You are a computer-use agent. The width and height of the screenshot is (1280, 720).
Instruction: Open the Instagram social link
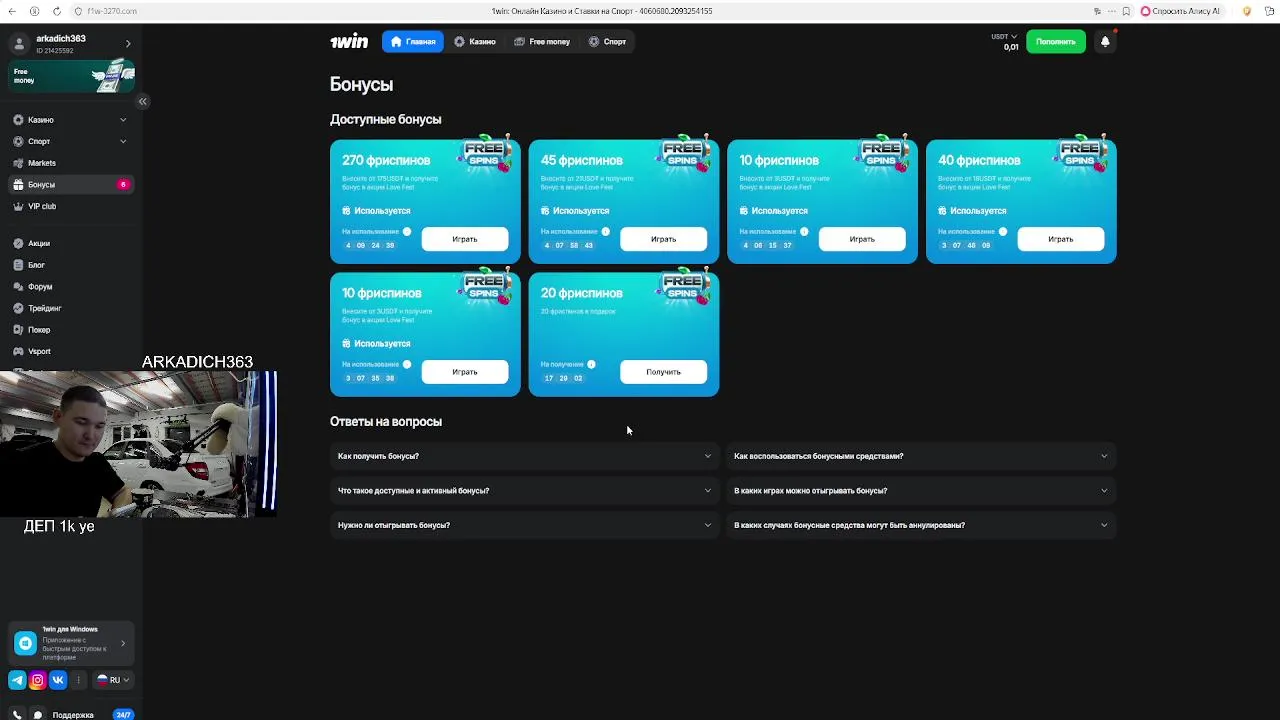coord(38,680)
